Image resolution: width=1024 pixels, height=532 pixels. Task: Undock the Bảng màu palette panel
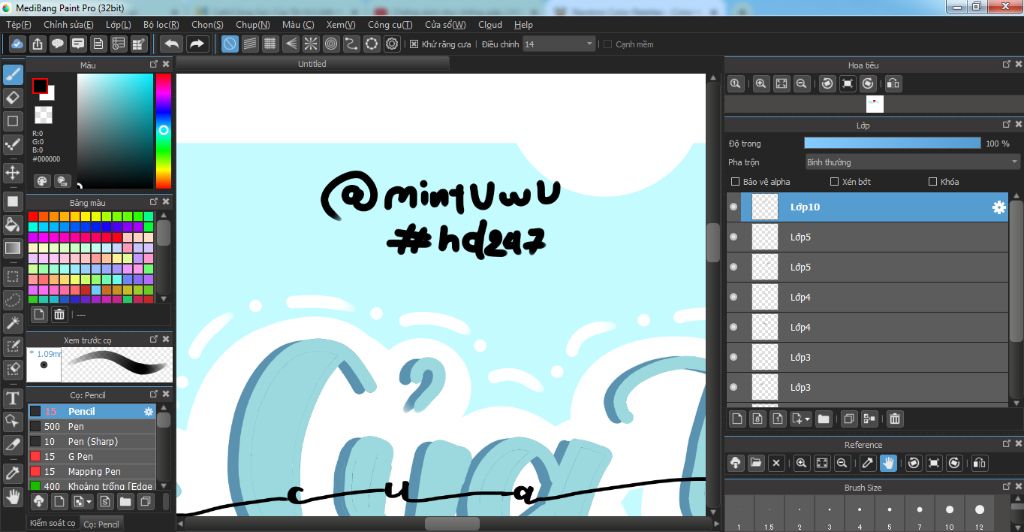153,202
